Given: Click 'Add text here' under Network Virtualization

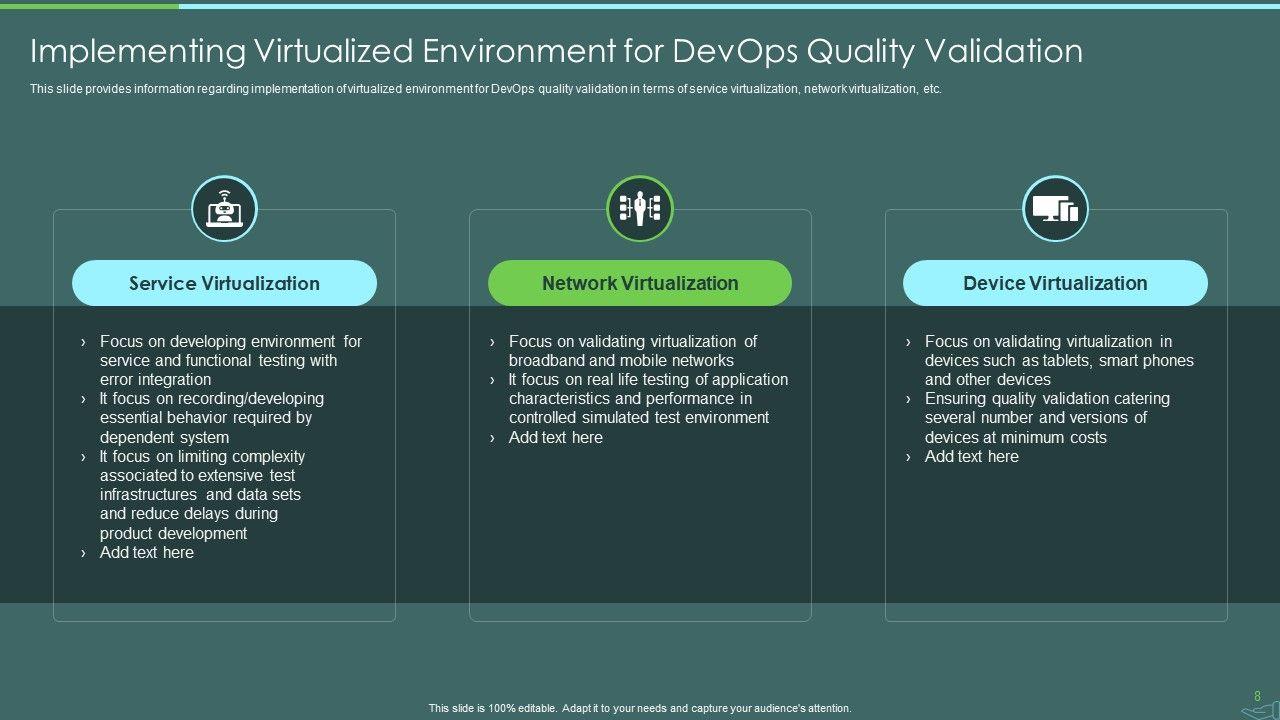Looking at the screenshot, I should pos(555,437).
